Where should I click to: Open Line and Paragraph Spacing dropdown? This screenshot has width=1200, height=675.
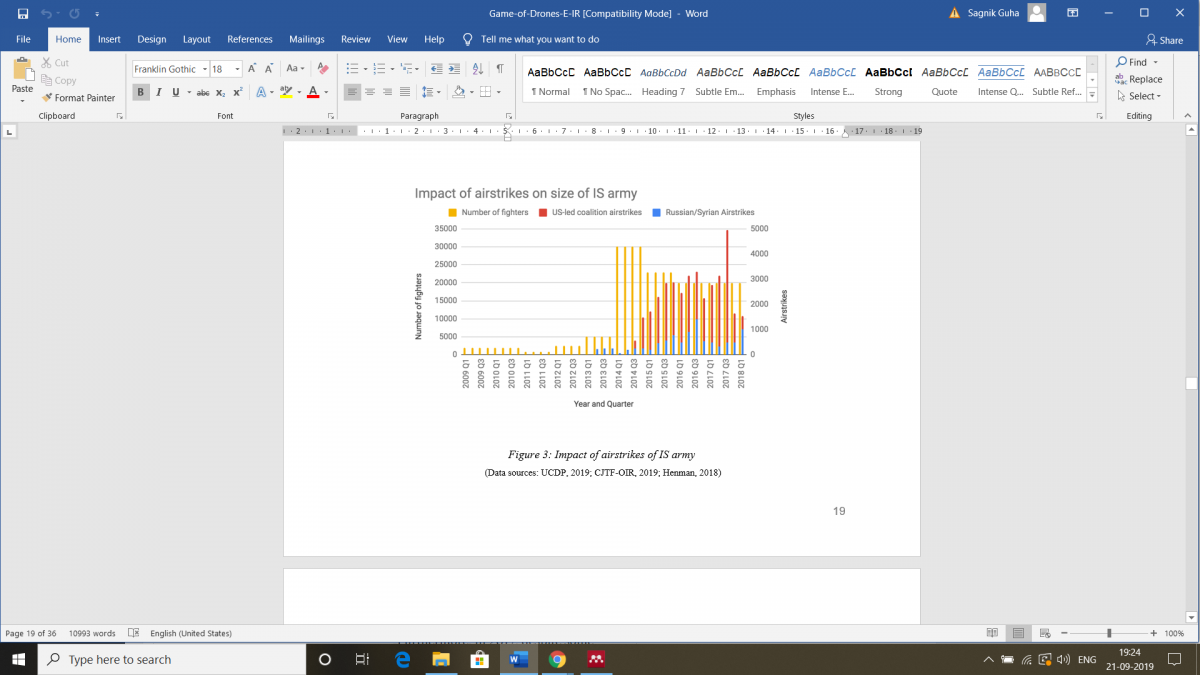pyautogui.click(x=431, y=92)
